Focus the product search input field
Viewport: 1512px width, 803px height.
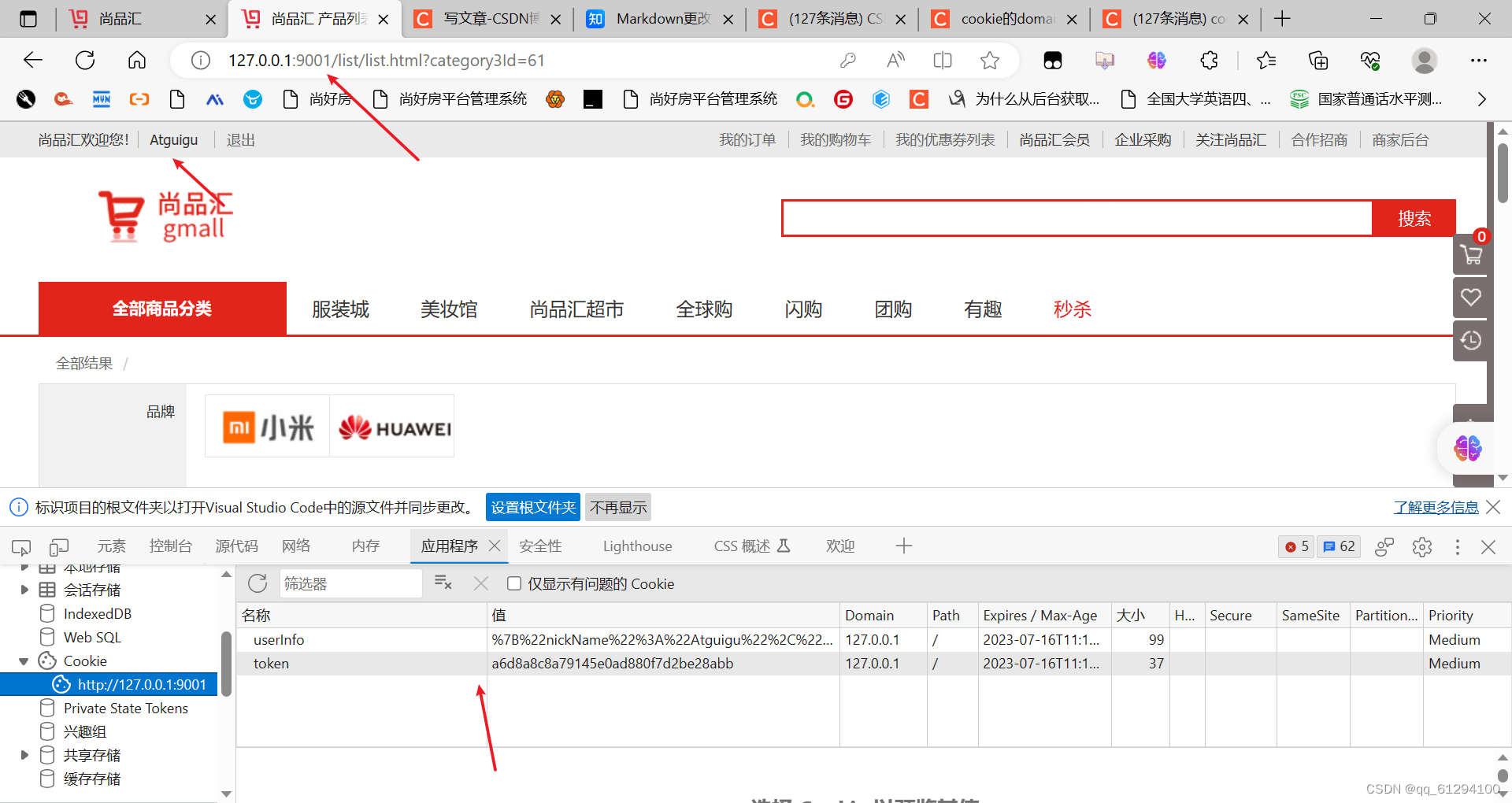click(1077, 218)
